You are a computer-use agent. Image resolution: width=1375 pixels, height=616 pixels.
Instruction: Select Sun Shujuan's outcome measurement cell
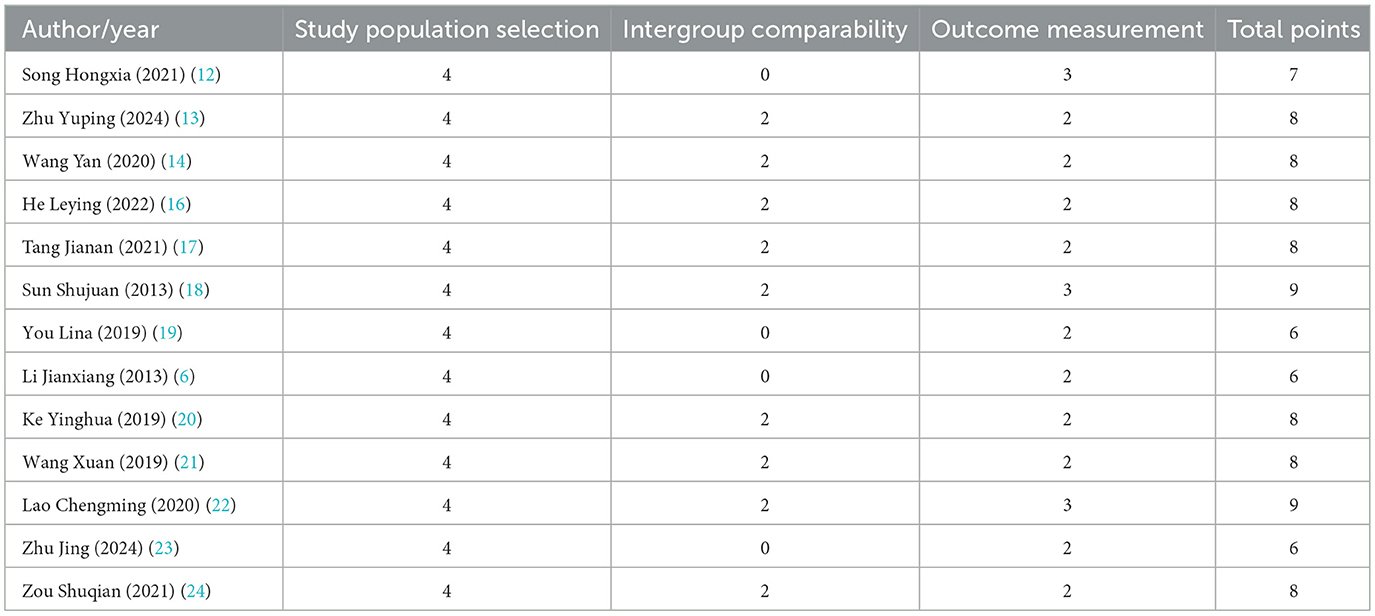pos(1067,290)
